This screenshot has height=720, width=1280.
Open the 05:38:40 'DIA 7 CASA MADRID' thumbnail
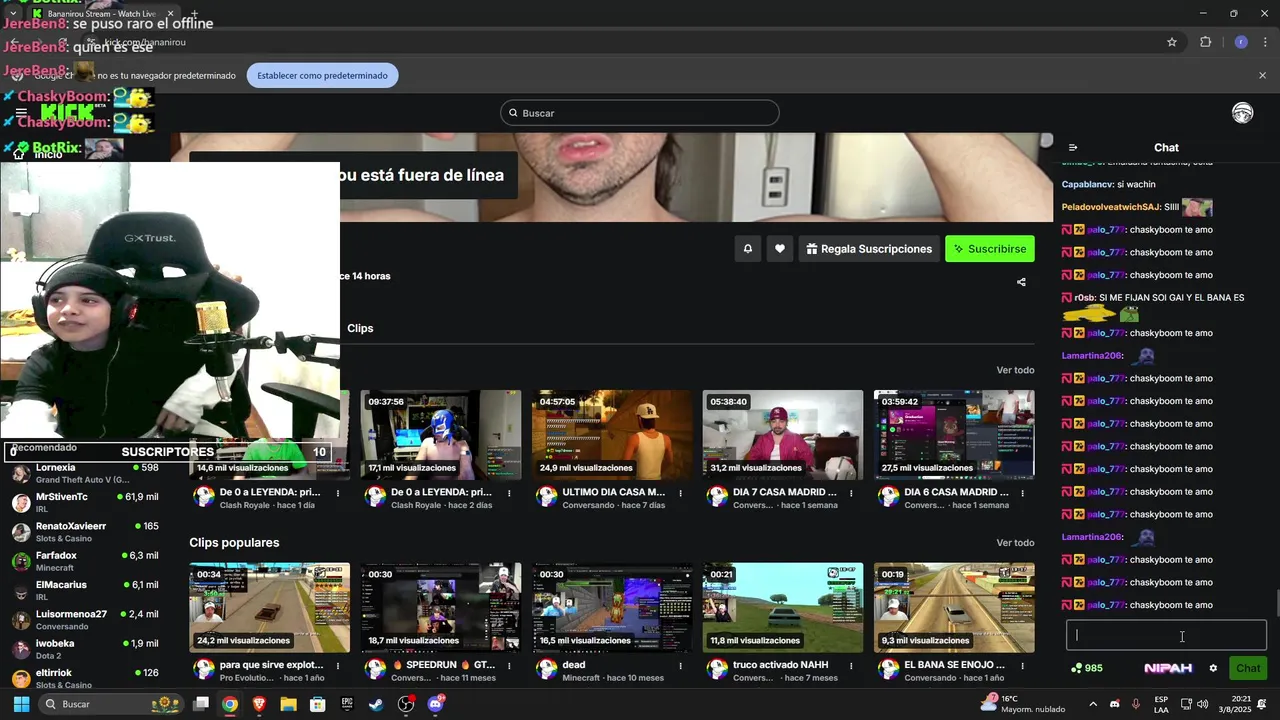click(x=783, y=435)
